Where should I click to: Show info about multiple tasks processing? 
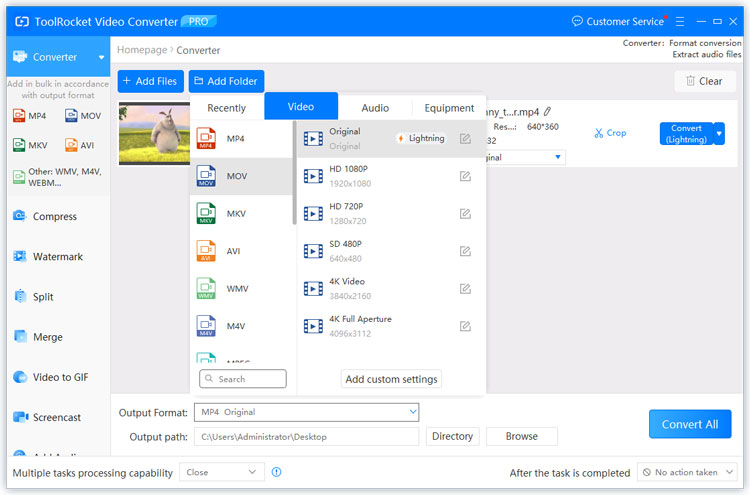coord(276,472)
